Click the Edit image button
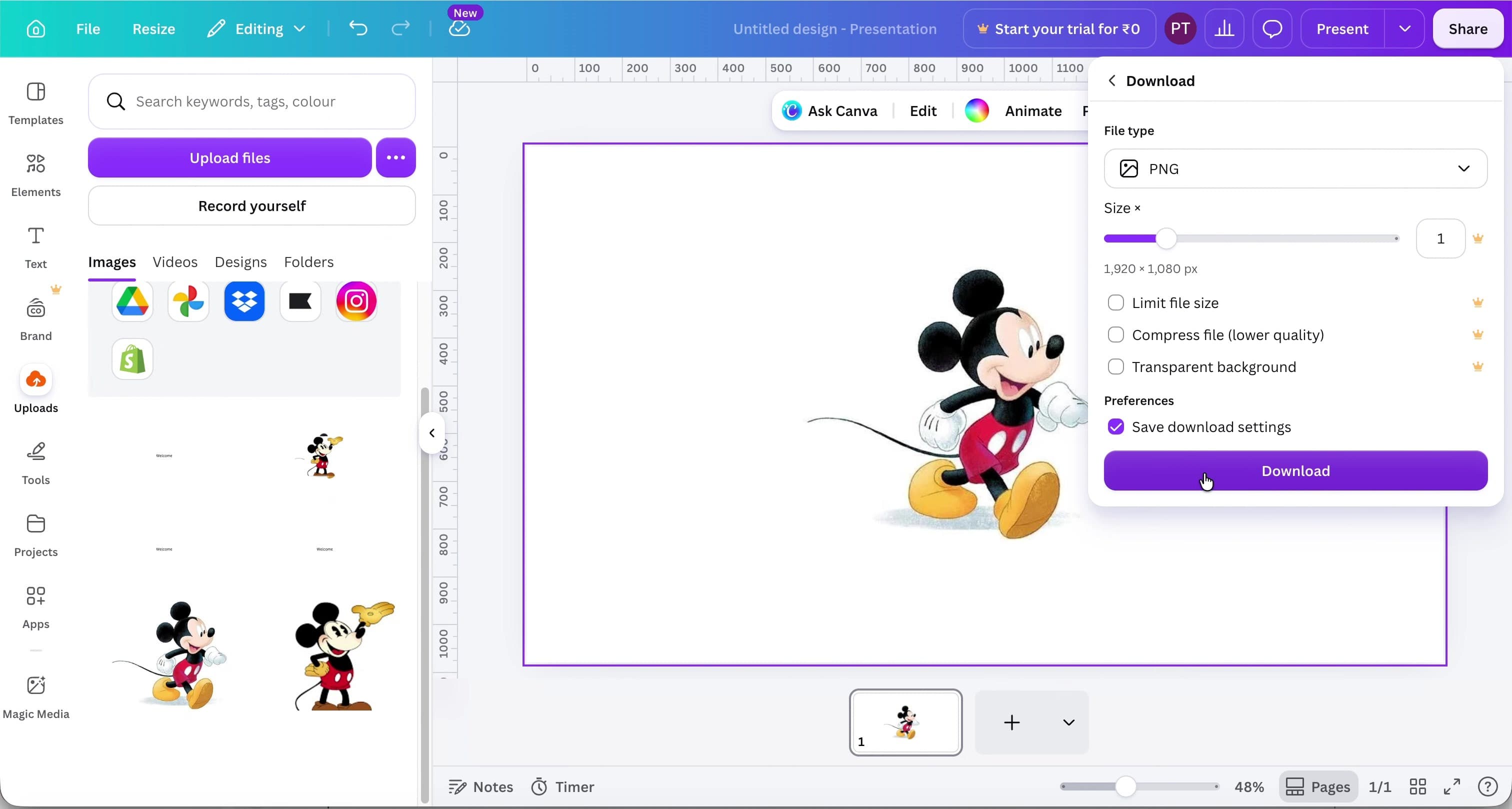Image resolution: width=1512 pixels, height=809 pixels. point(922,111)
